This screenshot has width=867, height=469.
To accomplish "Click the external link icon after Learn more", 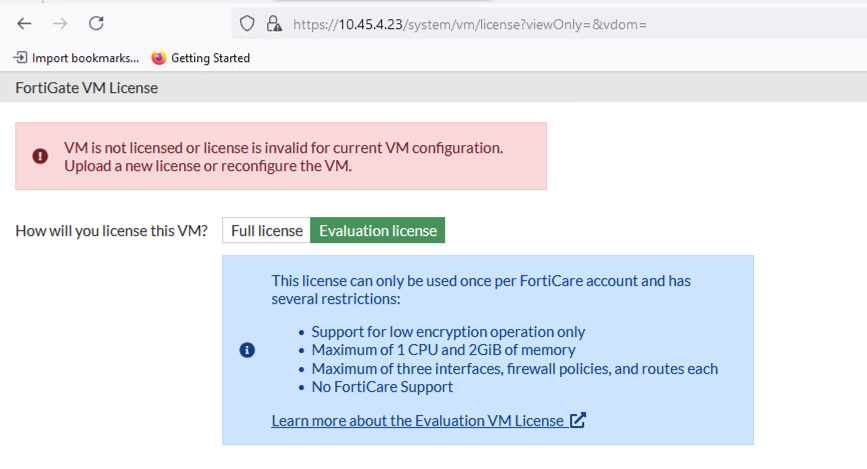I will click(577, 420).
